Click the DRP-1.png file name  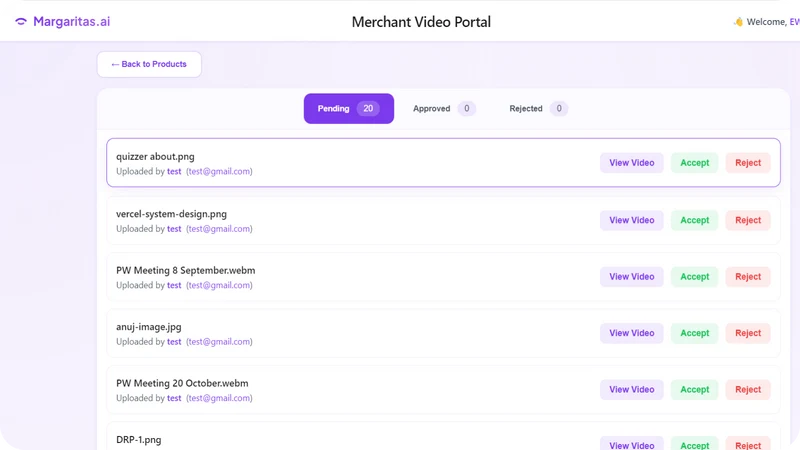pyautogui.click(x=139, y=440)
